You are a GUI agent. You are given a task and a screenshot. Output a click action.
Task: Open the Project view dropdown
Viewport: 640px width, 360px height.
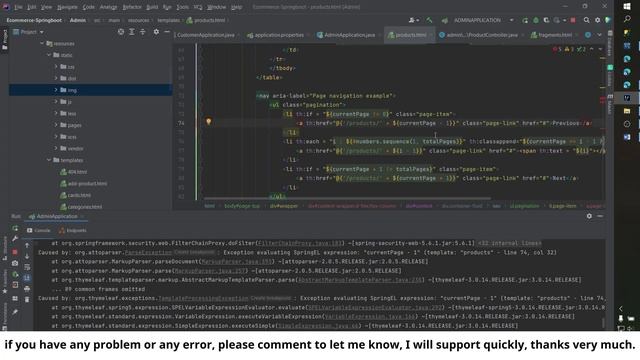29,32
